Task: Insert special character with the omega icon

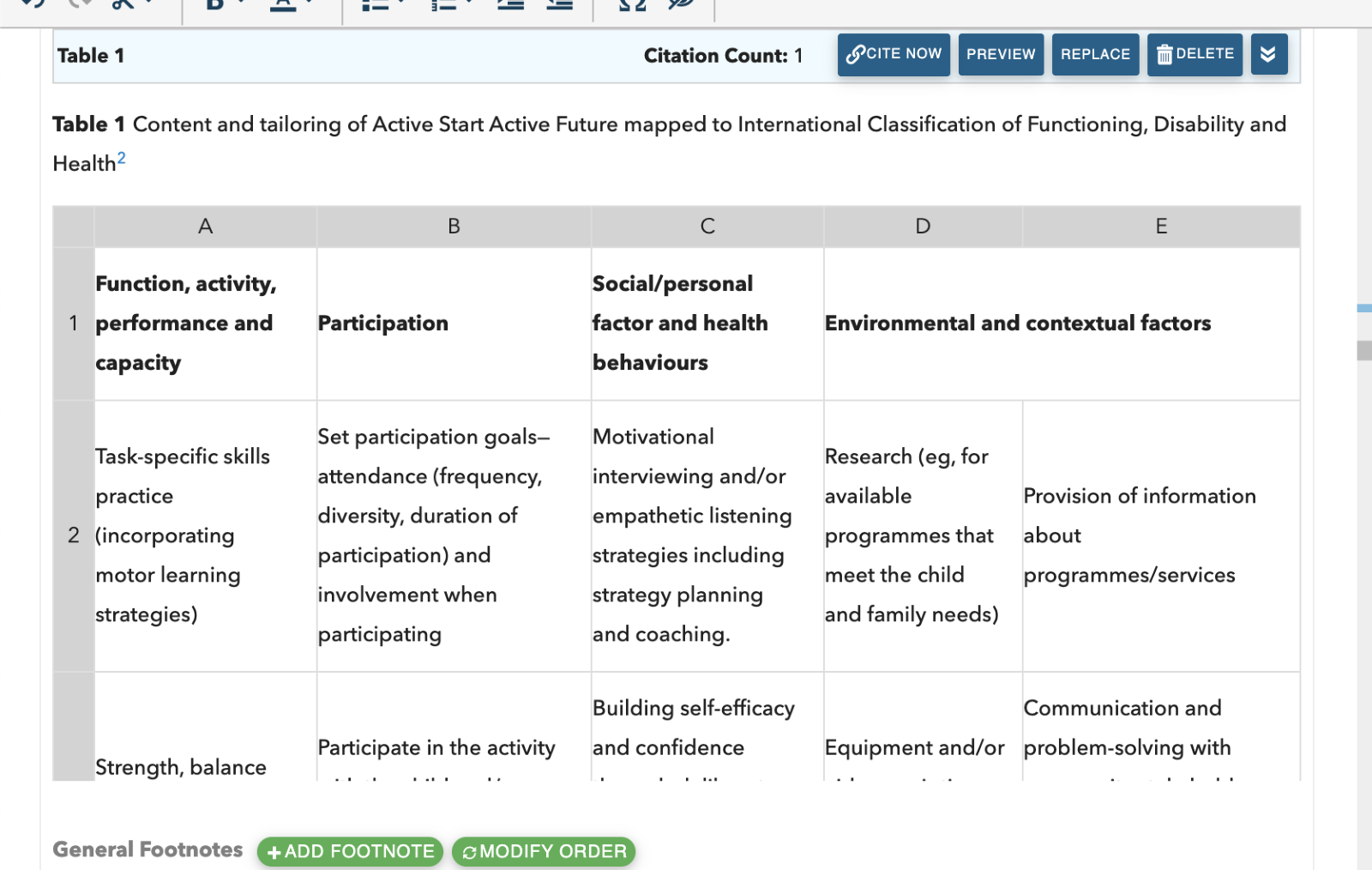Action: pyautogui.click(x=632, y=4)
